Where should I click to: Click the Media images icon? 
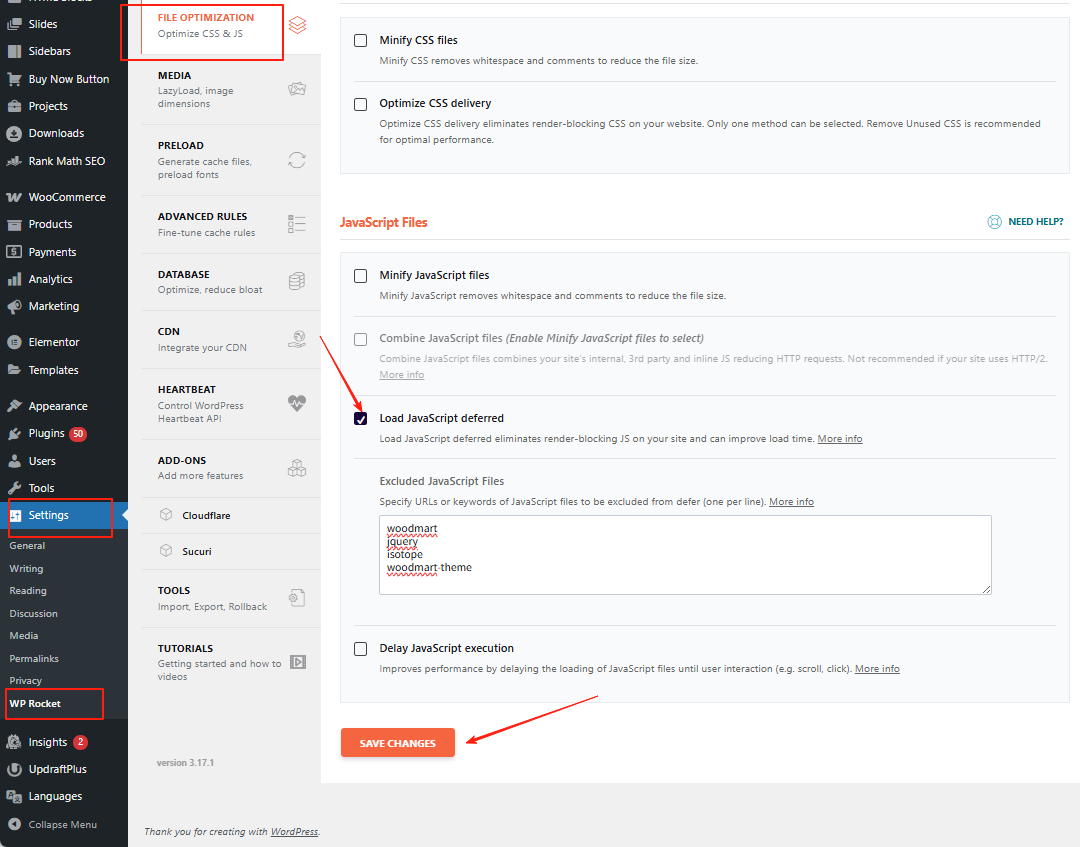tap(297, 89)
